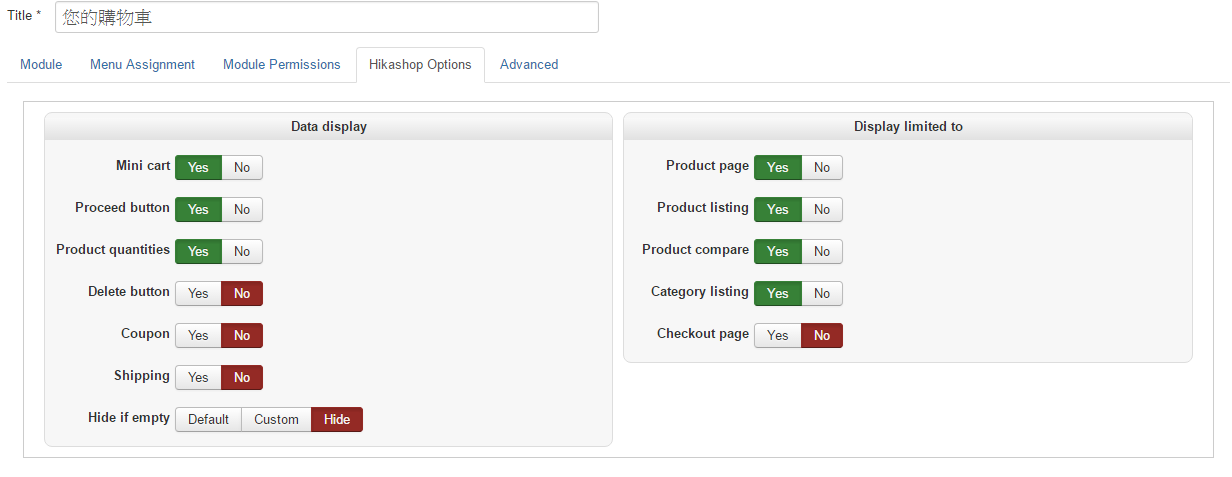
Task: Set Product page to No
Action: [x=822, y=167]
